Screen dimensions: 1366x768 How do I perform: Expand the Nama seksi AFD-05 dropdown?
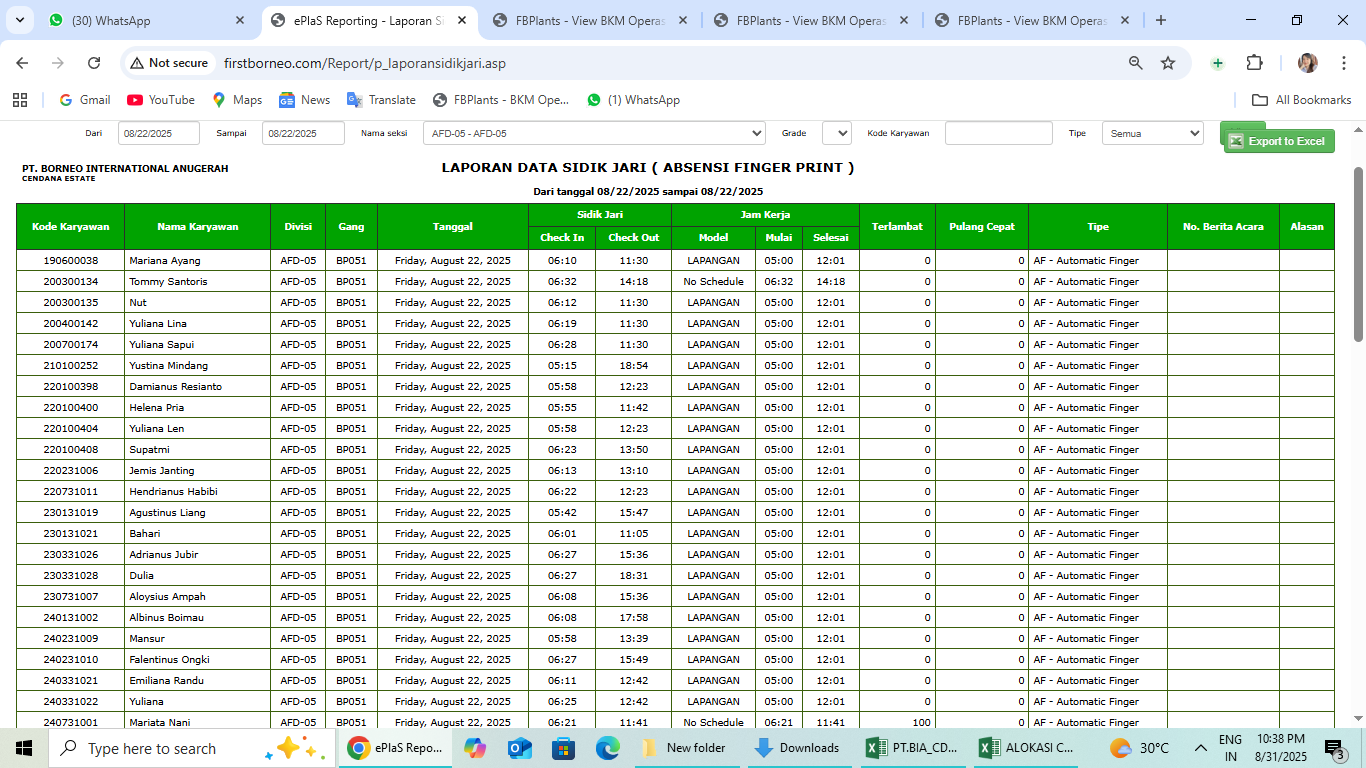click(x=594, y=133)
